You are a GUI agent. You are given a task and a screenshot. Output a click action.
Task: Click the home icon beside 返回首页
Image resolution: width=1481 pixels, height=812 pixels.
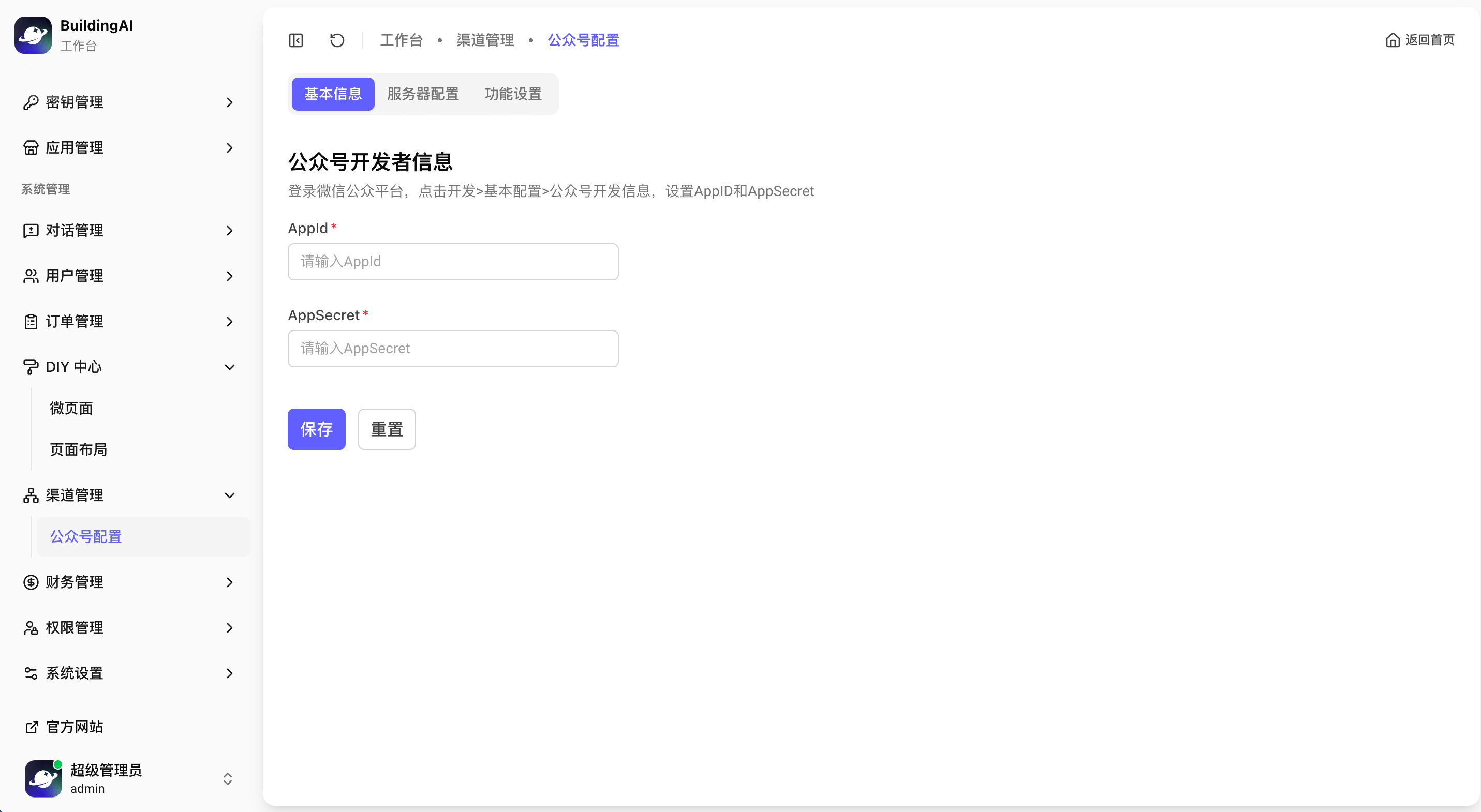1393,40
